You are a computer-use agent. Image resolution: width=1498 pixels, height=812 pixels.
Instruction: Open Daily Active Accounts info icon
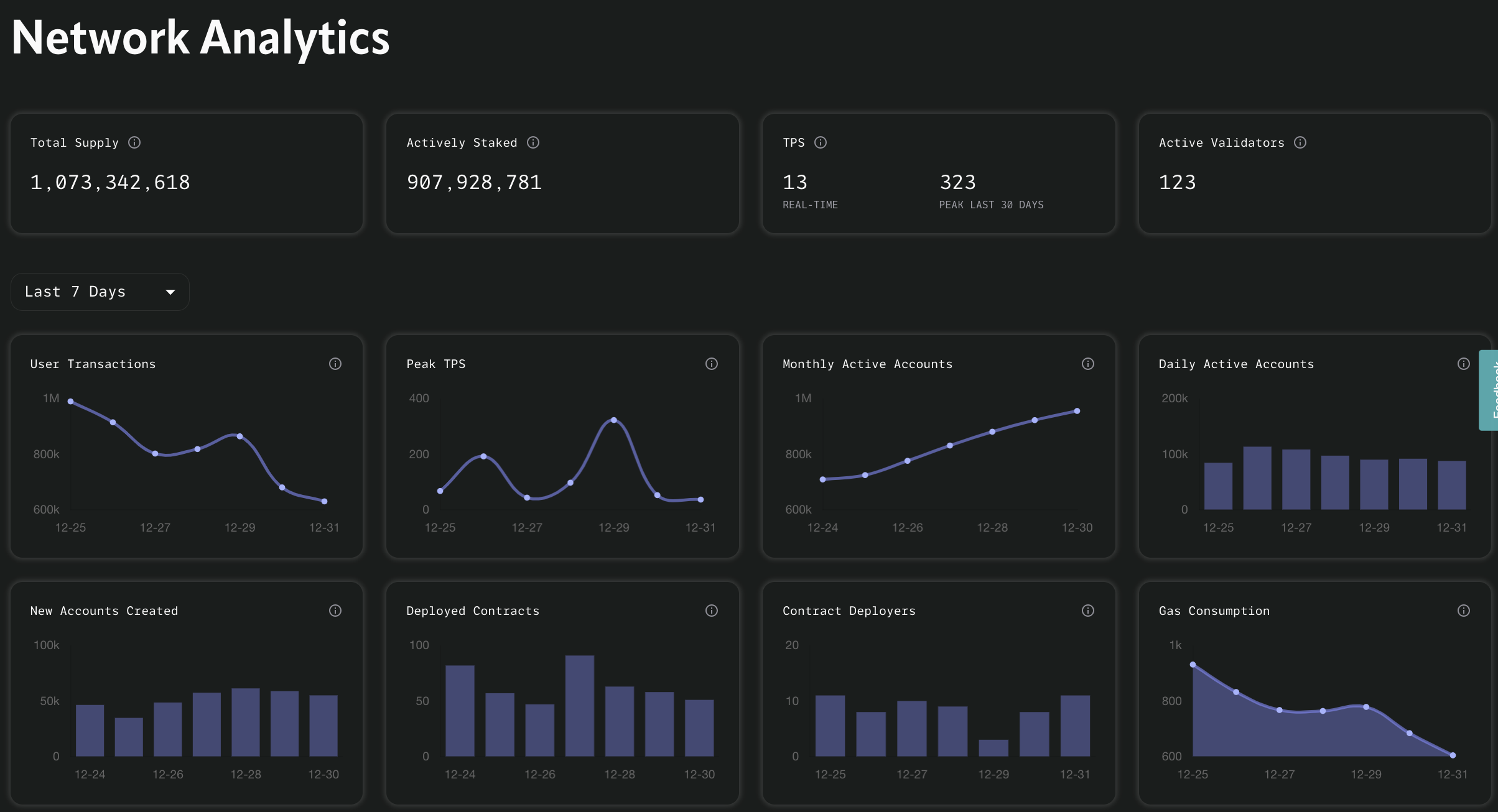pos(1464,364)
